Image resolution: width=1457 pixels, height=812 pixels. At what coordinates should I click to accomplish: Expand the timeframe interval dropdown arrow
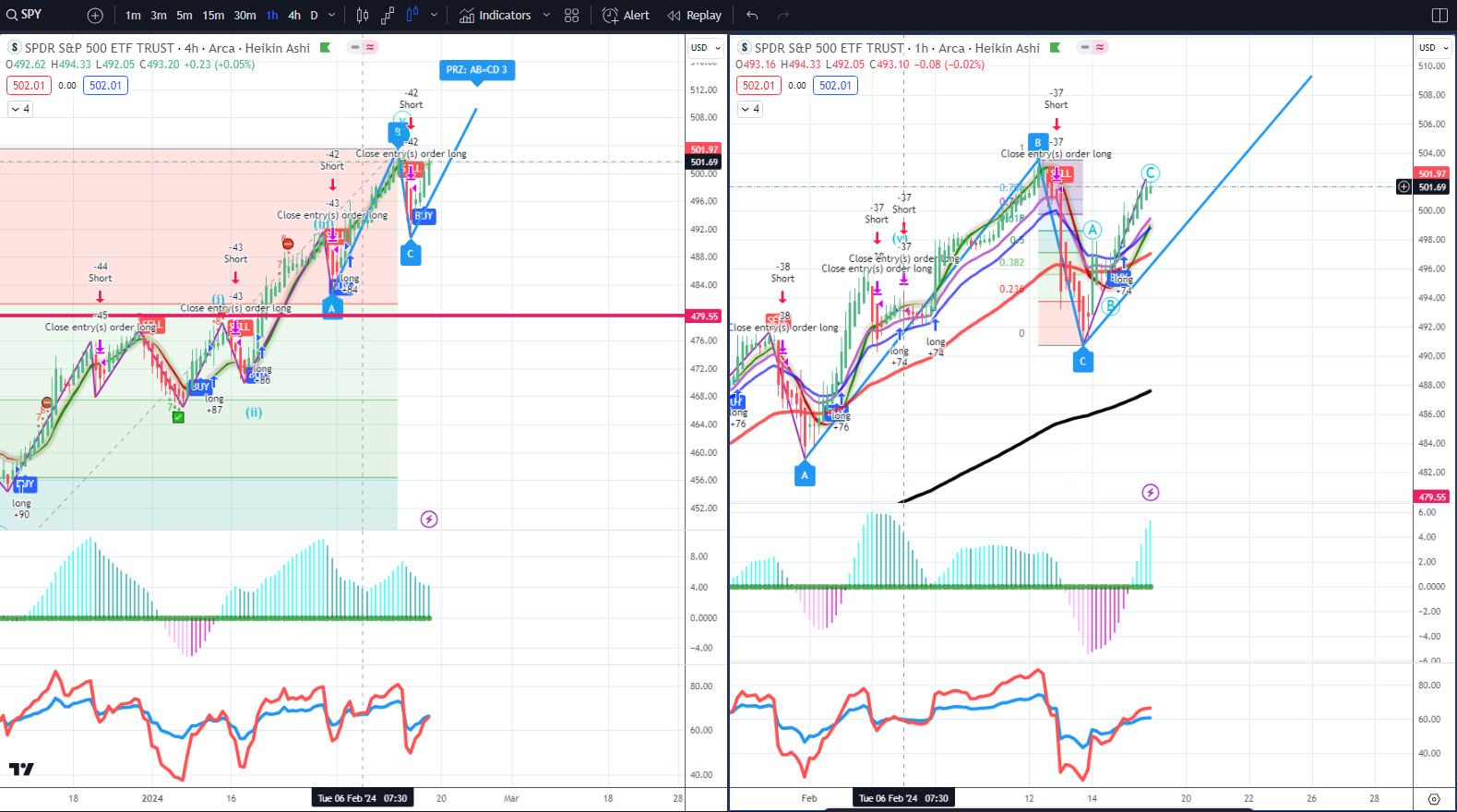[x=333, y=15]
